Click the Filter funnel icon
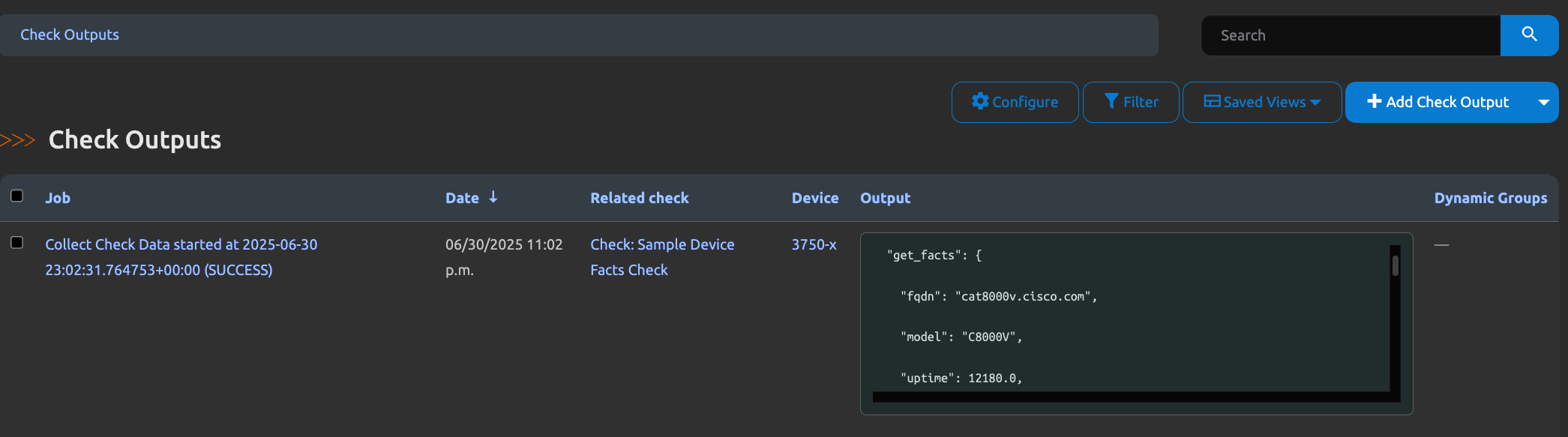Screen dimensions: 1568x437 (x=1111, y=101)
